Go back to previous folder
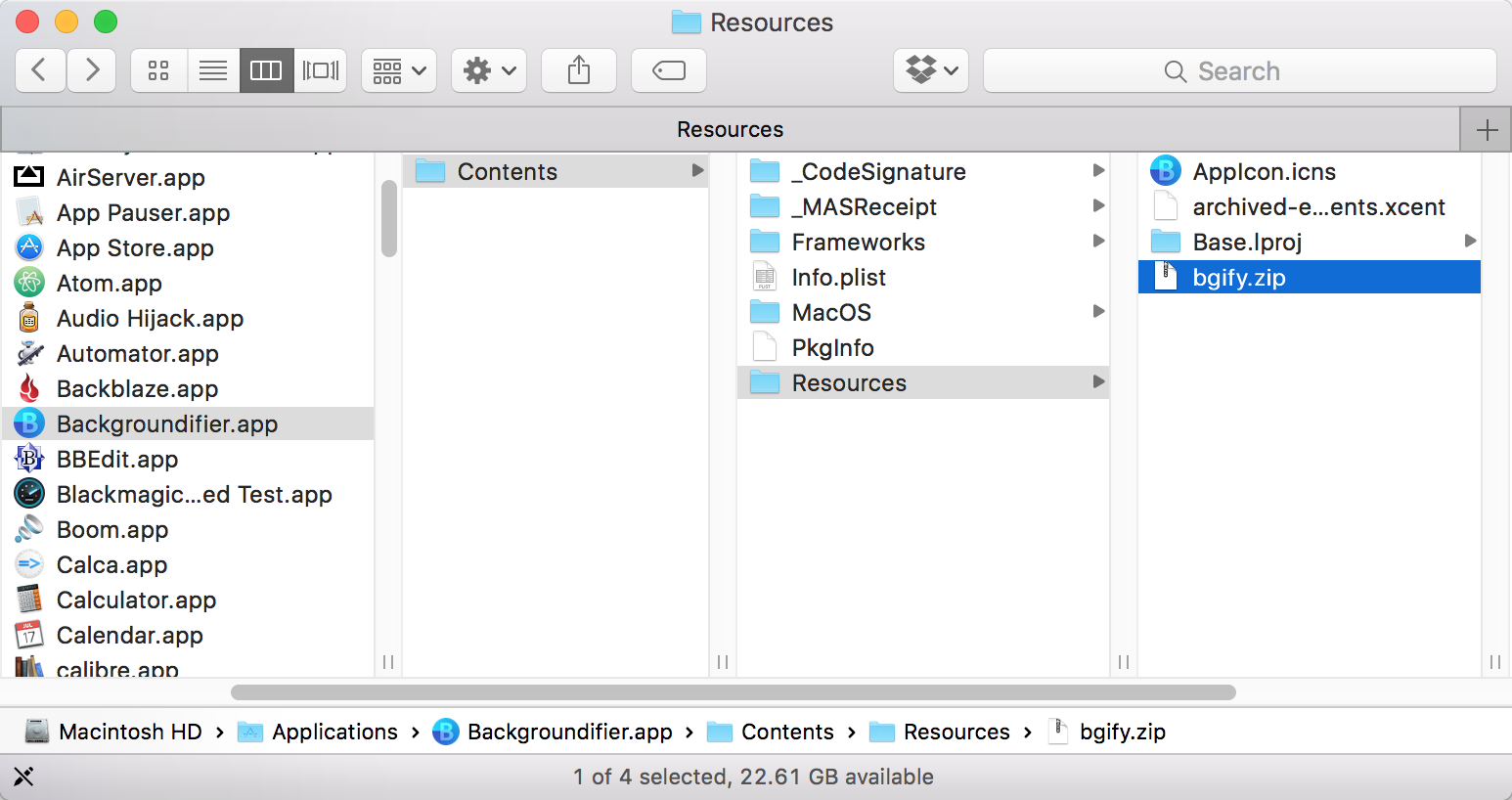The image size is (1512, 800). tap(40, 70)
